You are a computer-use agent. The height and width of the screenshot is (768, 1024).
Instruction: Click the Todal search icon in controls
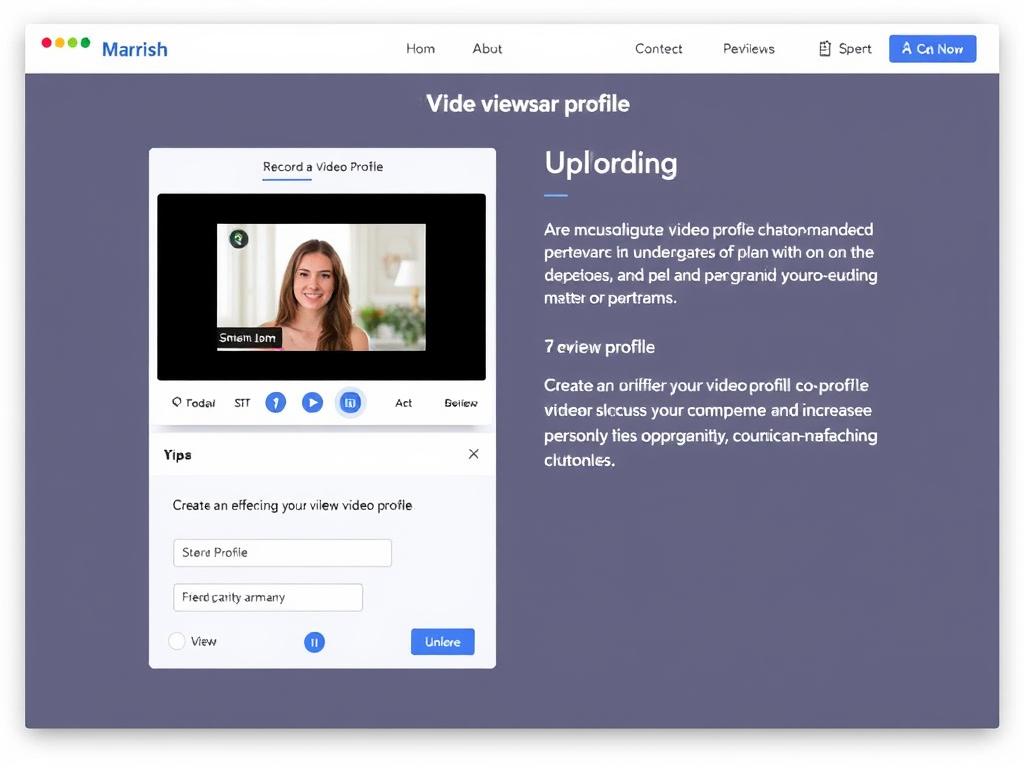coord(177,402)
